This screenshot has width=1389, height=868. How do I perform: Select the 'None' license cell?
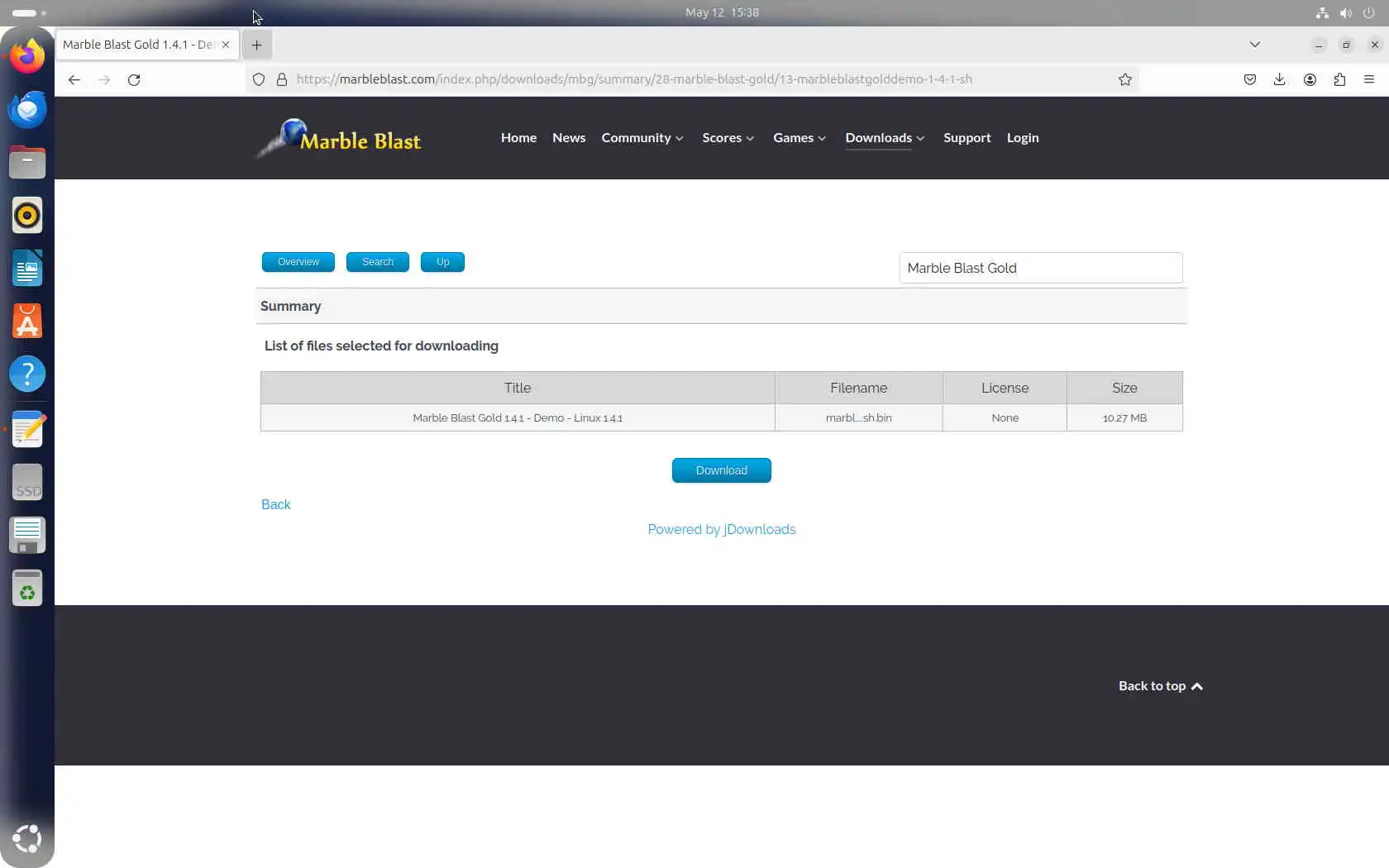tap(1005, 417)
